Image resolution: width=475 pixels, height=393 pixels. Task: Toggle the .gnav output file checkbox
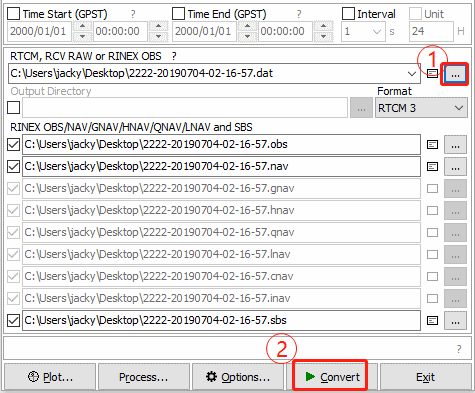tap(13, 189)
